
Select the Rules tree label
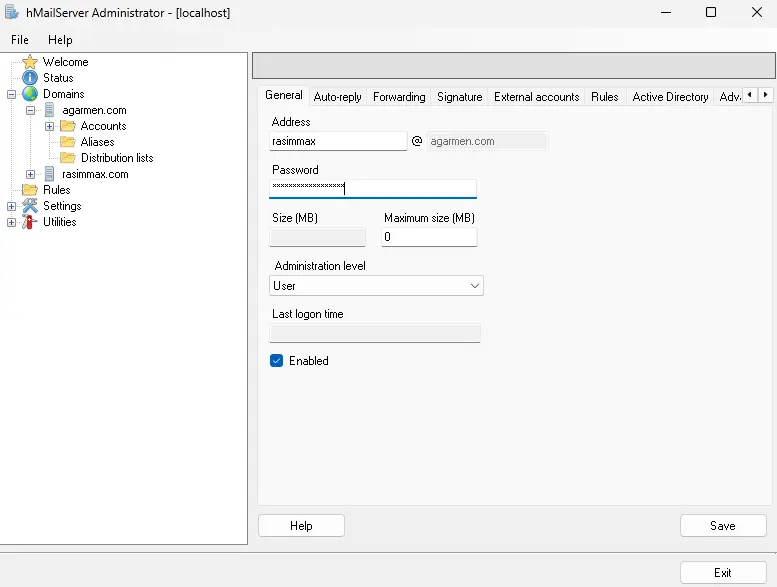pos(56,190)
